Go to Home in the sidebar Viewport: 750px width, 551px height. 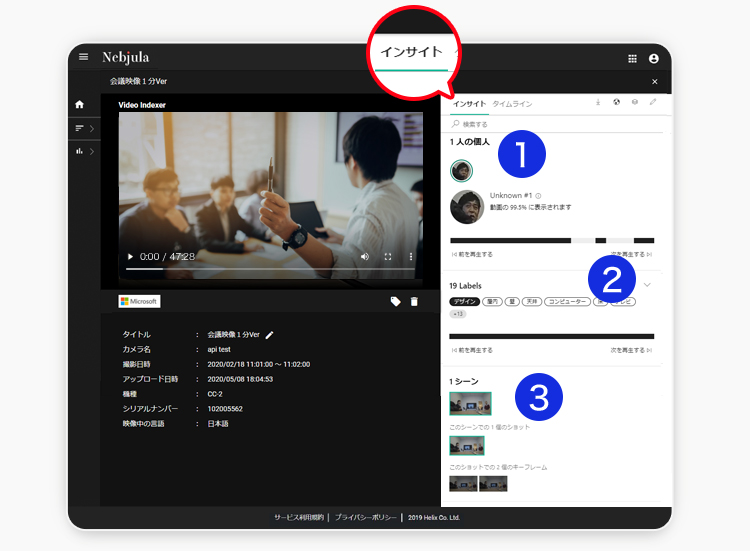click(x=79, y=104)
